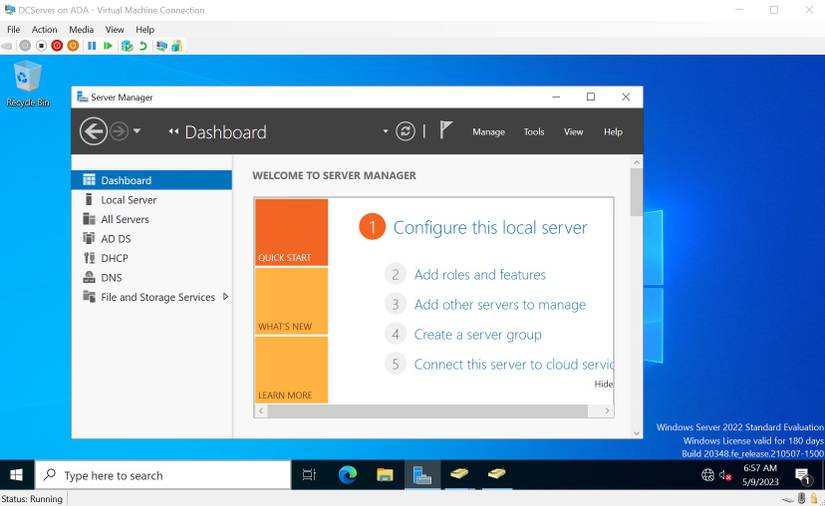Click the second yellow book taskbar icon

point(496,474)
